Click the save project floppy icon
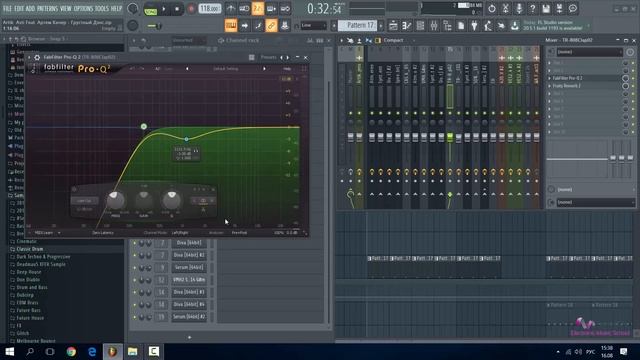This screenshot has width=640, height=360. (x=546, y=8)
